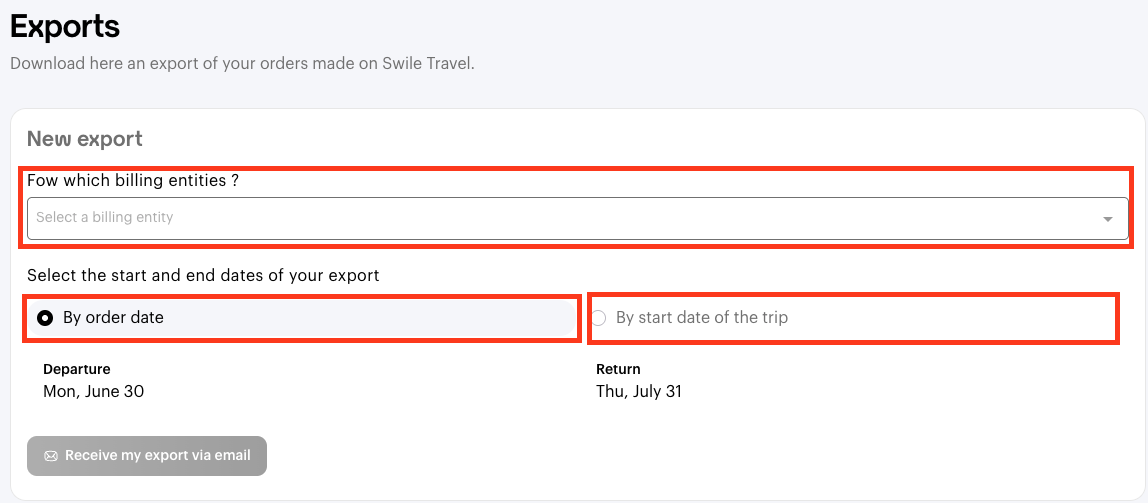The width and height of the screenshot is (1148, 503).
Task: Open the Departure date picker showing Mon, June 30
Action: 93,392
